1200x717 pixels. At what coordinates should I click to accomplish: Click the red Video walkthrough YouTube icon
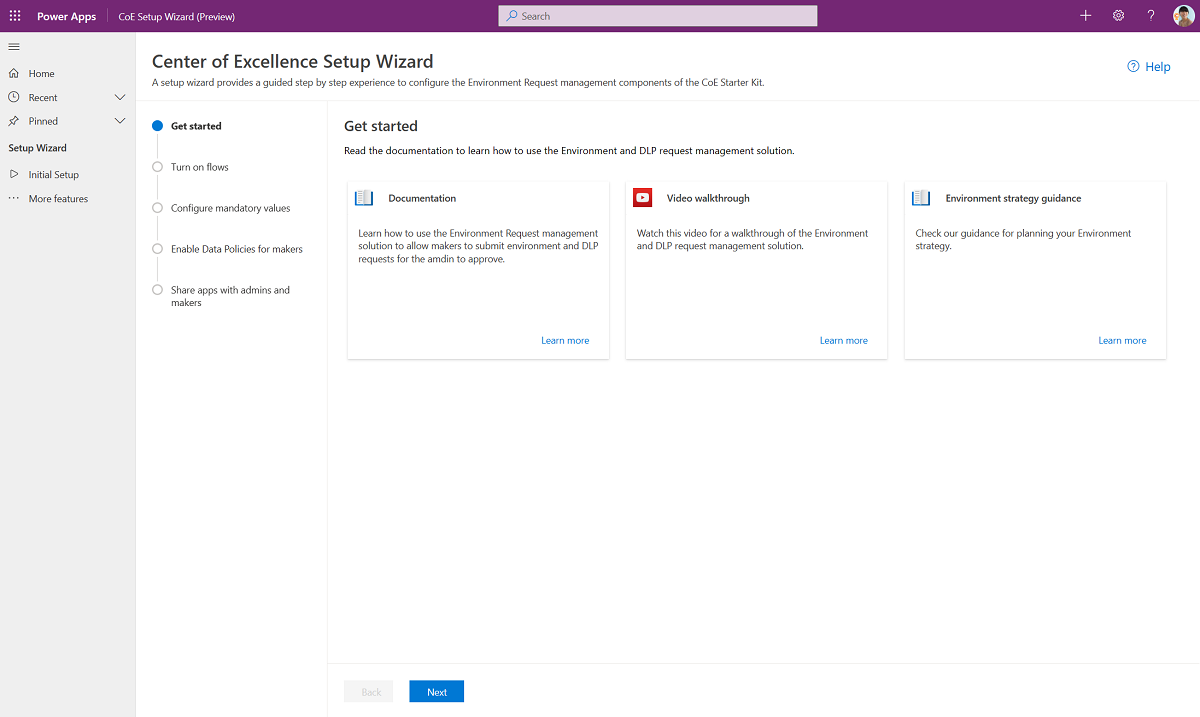pyautogui.click(x=643, y=198)
